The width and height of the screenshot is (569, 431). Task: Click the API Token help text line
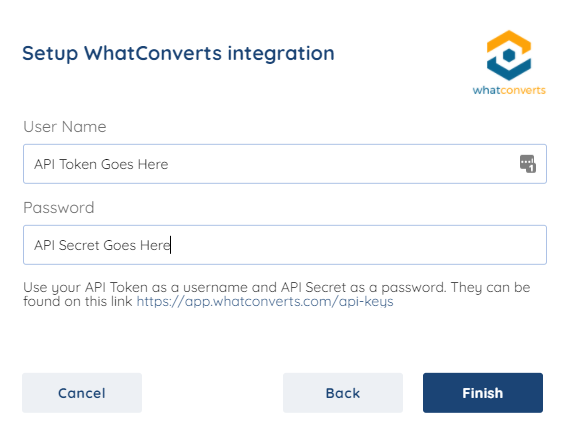(277, 287)
